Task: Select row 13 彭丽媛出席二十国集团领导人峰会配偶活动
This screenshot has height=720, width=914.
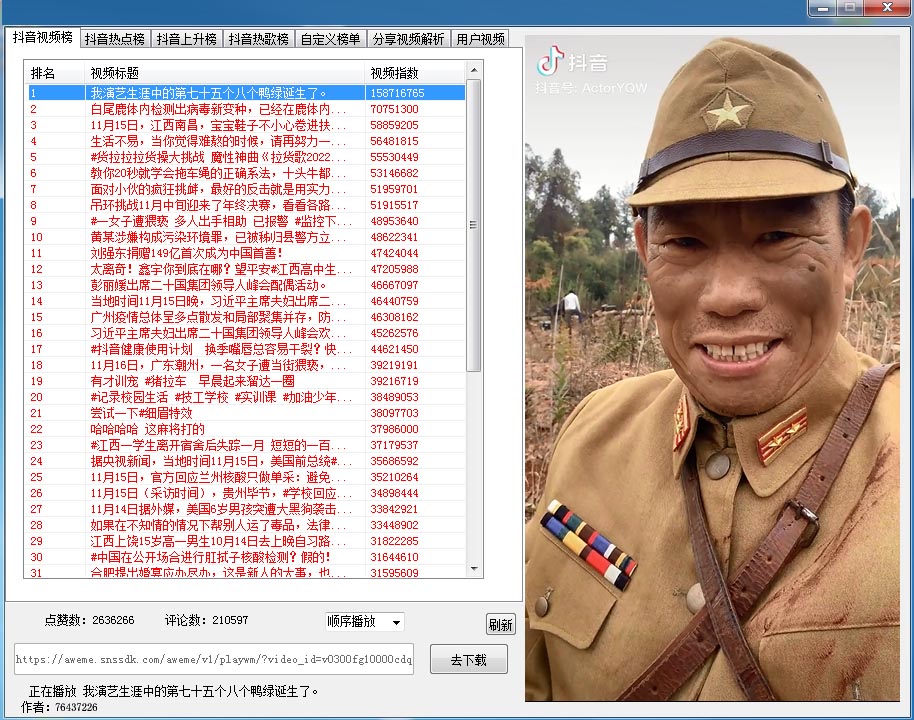Action: [247, 285]
